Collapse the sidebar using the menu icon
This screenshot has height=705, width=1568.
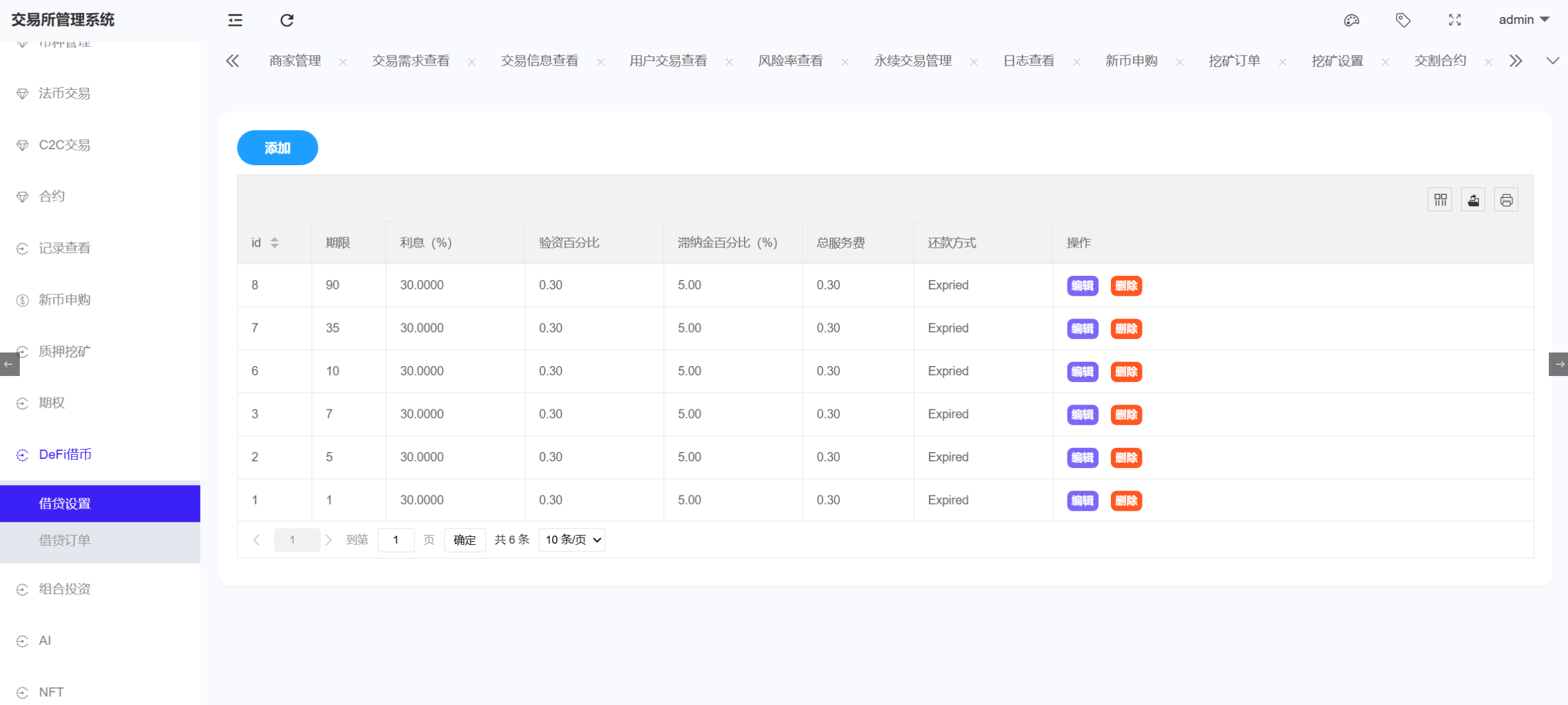234,20
